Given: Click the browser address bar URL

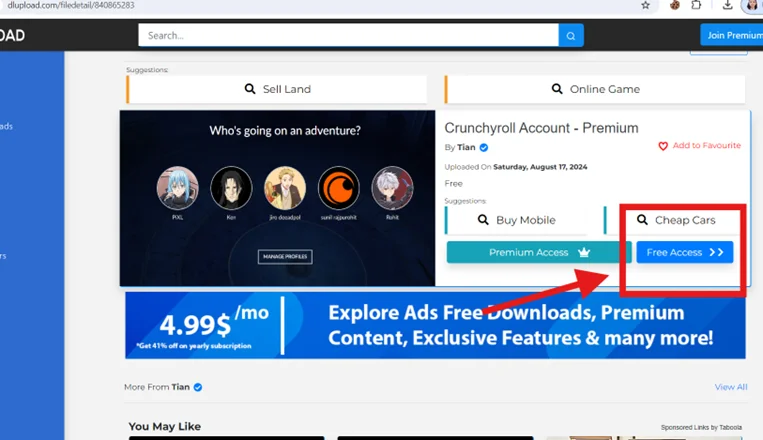Looking at the screenshot, I should 71,5.
